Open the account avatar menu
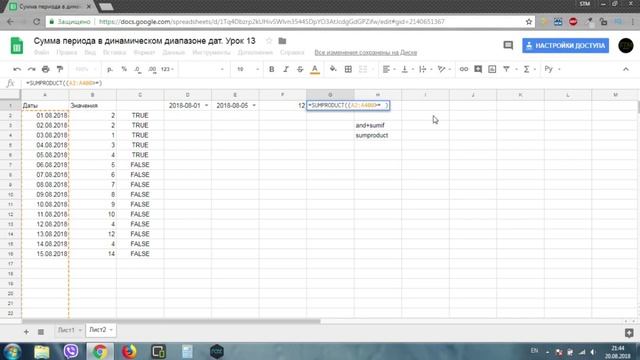This screenshot has width=640, height=360. (x=626, y=45)
